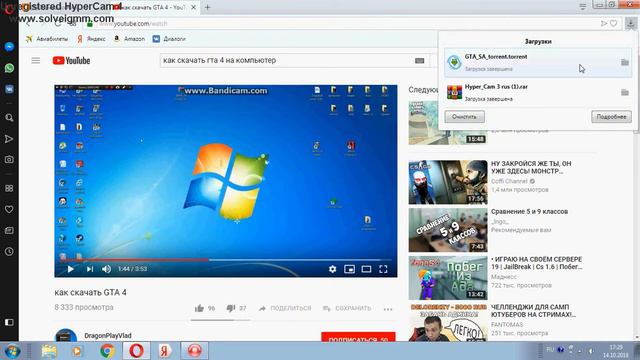Screen dimensions: 640x360
Task: Open more actions three-dot menu
Action: pyautogui.click(x=388, y=309)
